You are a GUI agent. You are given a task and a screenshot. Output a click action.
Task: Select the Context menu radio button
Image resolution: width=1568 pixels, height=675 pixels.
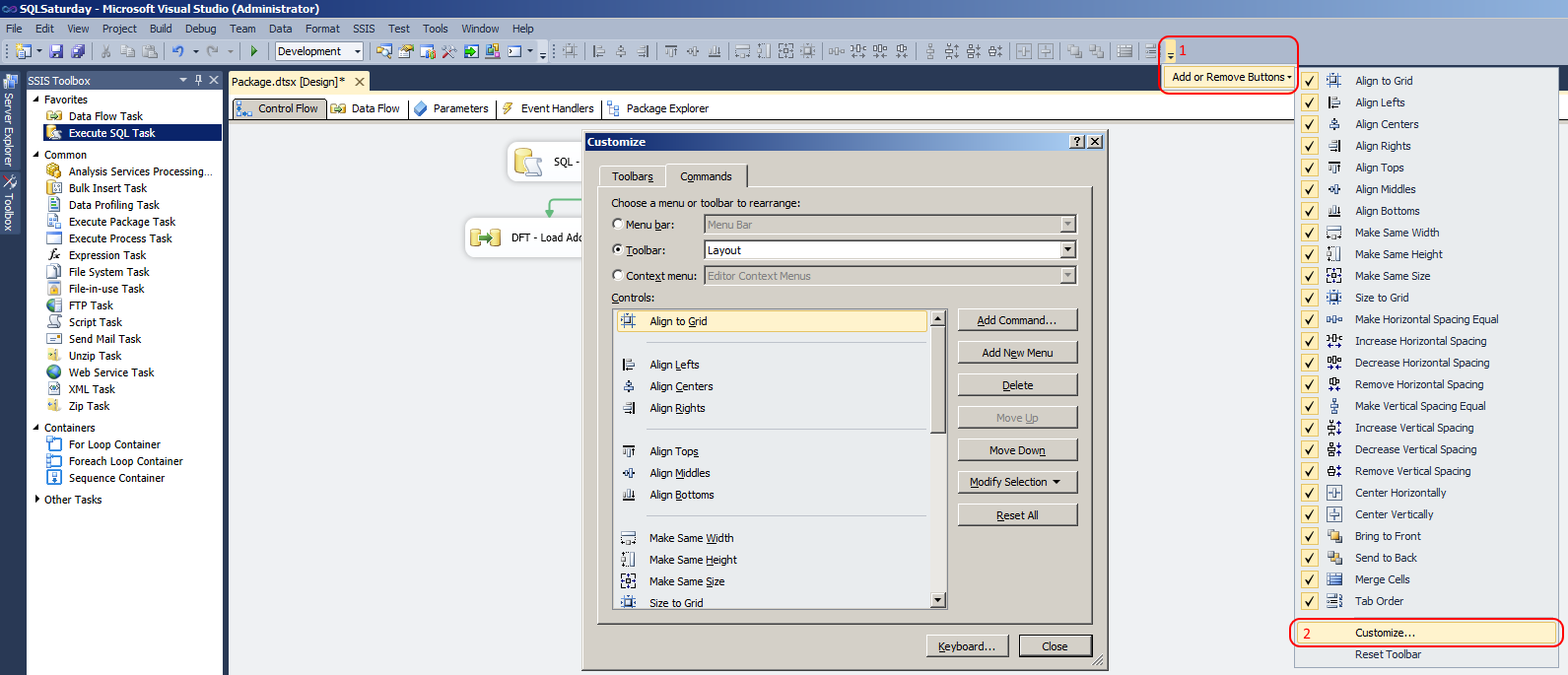pyautogui.click(x=618, y=275)
